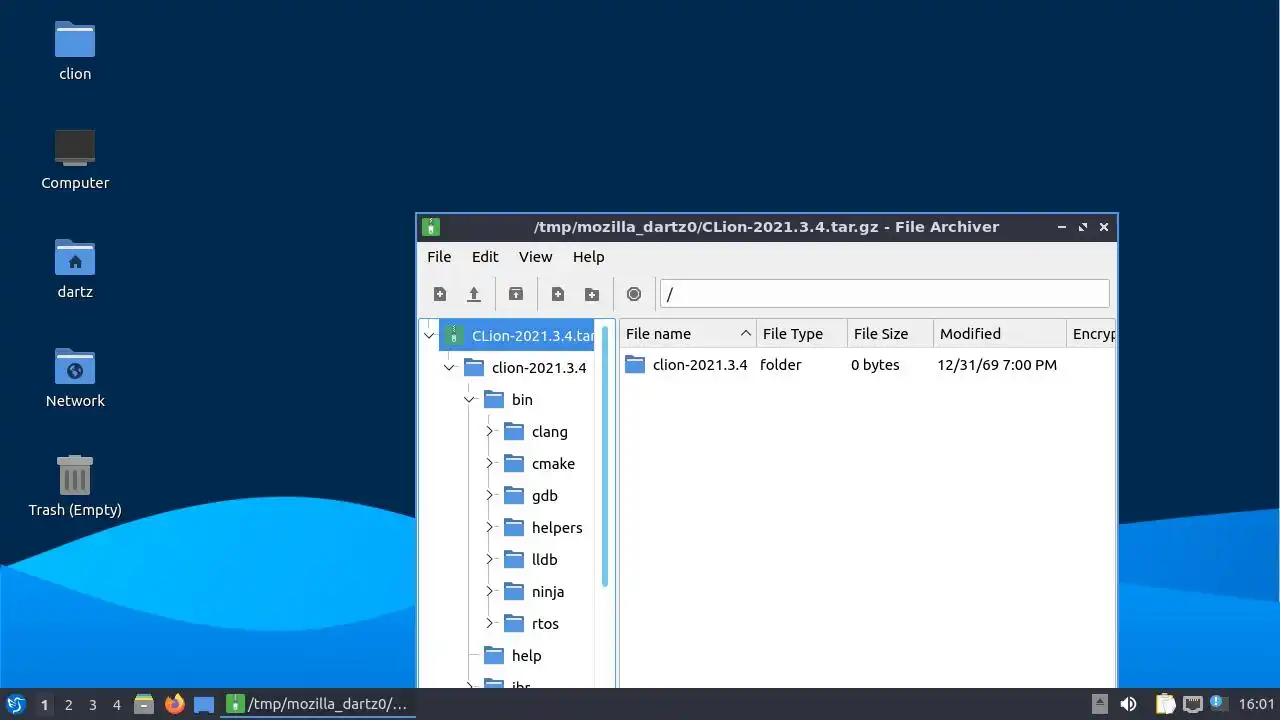Collapse the bin folder tree node

tap(469, 400)
